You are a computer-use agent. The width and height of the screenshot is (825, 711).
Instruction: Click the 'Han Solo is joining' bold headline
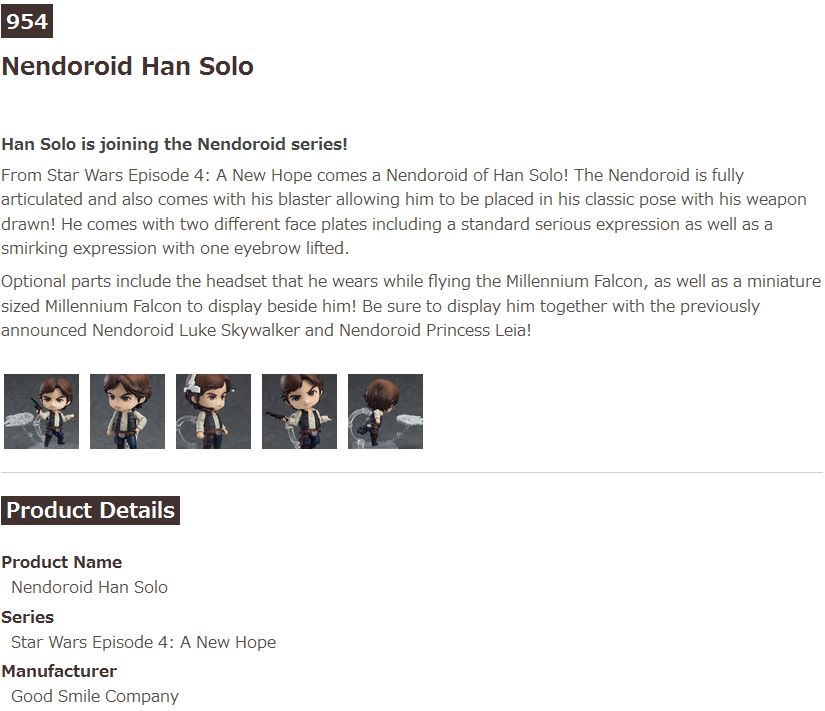pyautogui.click(x=174, y=144)
